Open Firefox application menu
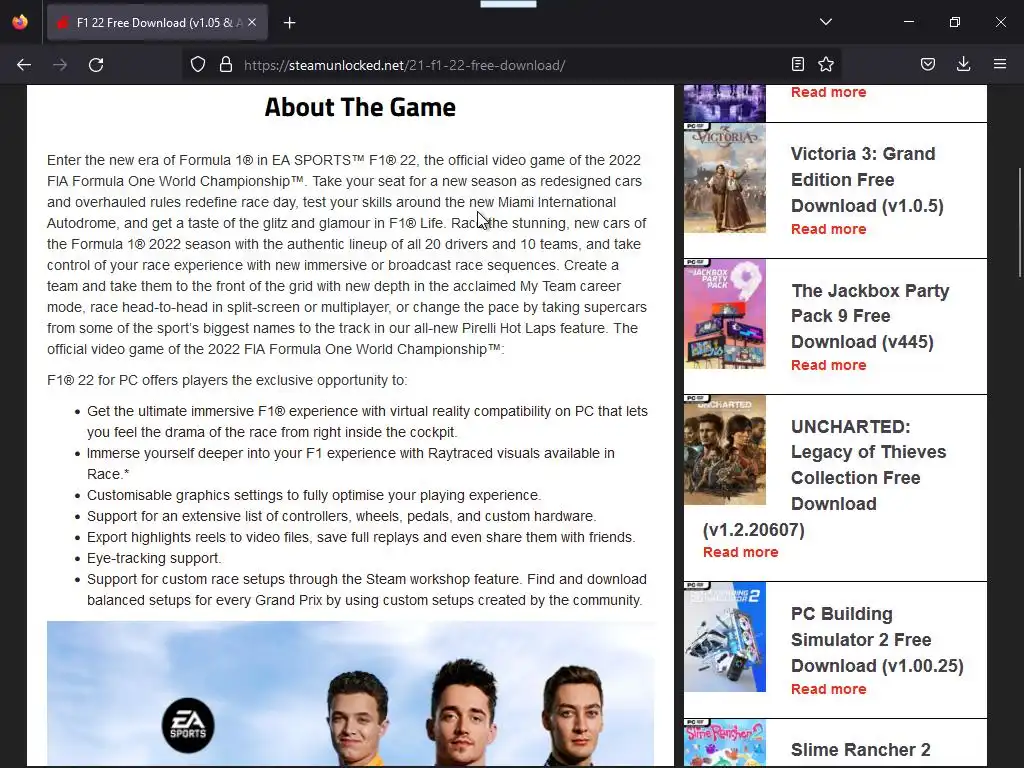The height and width of the screenshot is (768, 1024). [x=1000, y=64]
